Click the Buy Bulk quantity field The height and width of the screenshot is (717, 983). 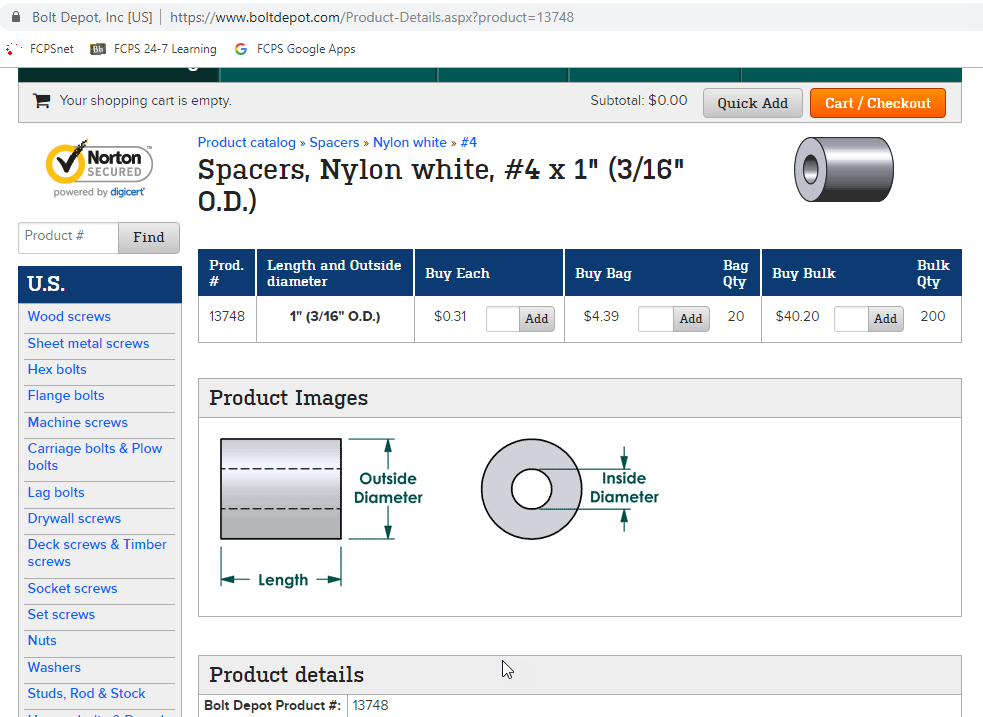point(851,318)
